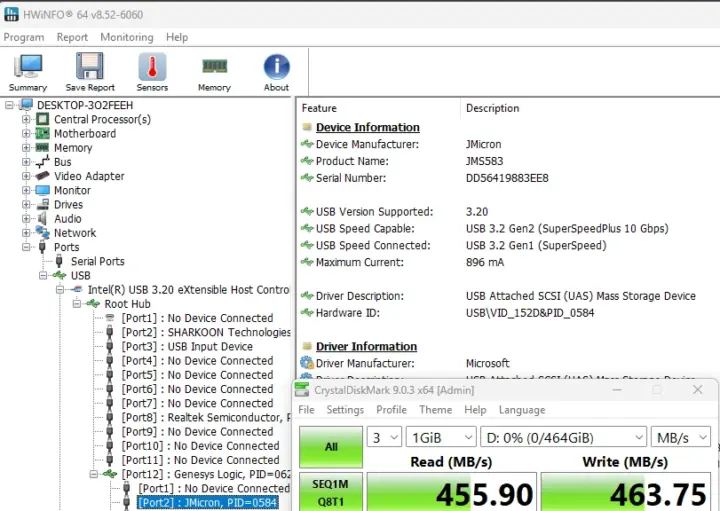Open the Sensors thermometer icon
The height and width of the screenshot is (511, 720).
pos(152,67)
